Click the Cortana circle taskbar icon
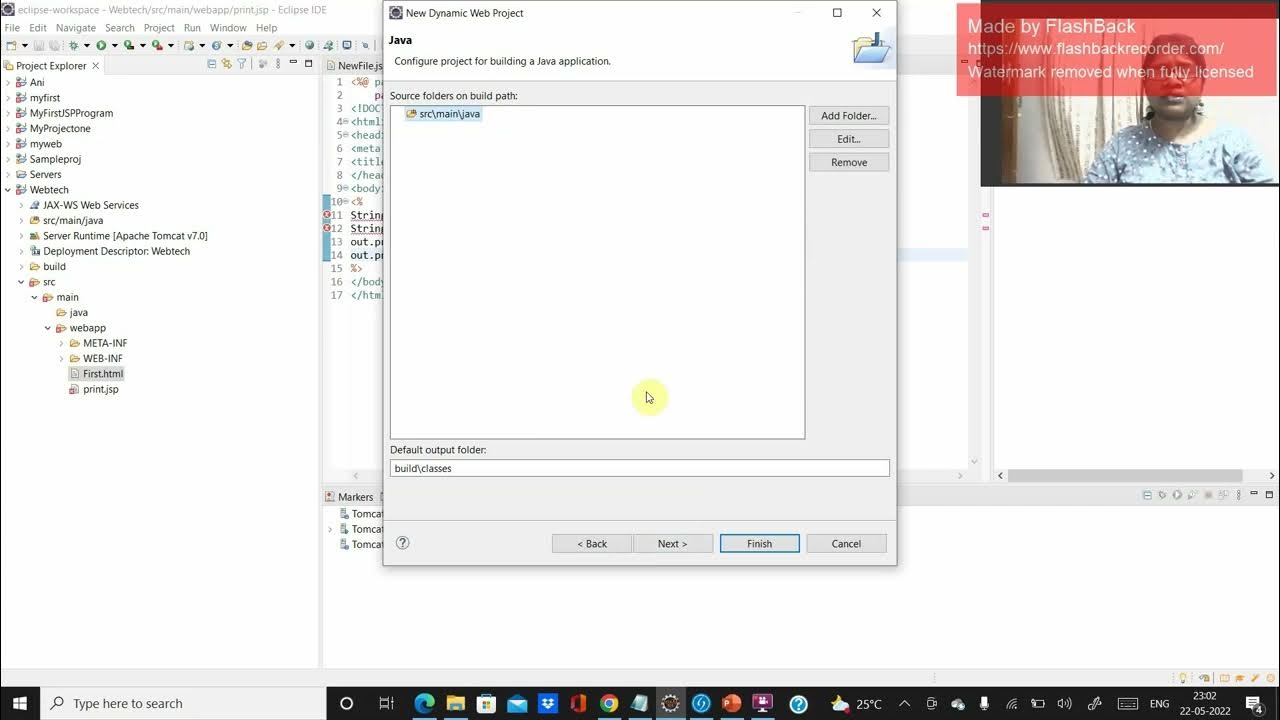Image resolution: width=1280 pixels, height=720 pixels. coord(347,703)
